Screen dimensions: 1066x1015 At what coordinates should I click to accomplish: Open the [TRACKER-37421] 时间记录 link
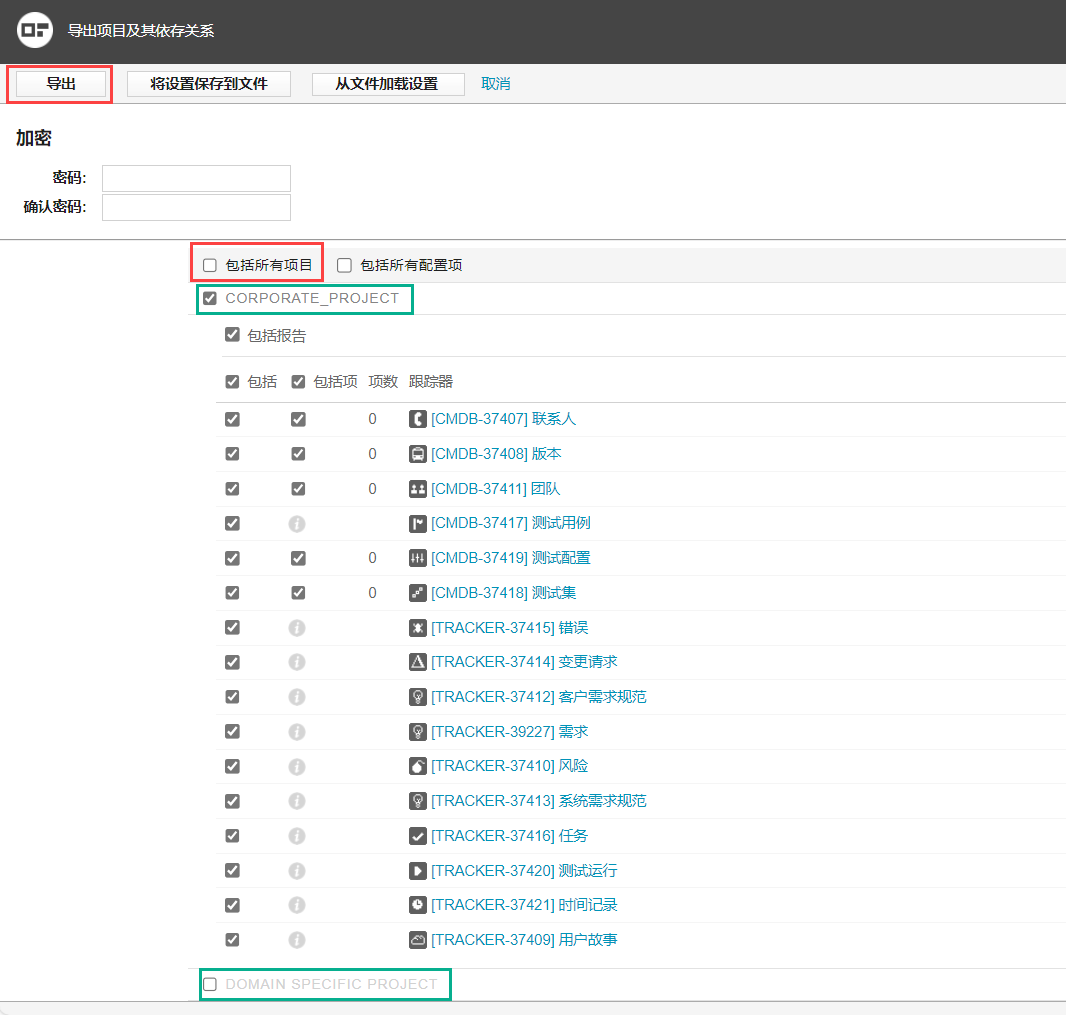click(524, 905)
